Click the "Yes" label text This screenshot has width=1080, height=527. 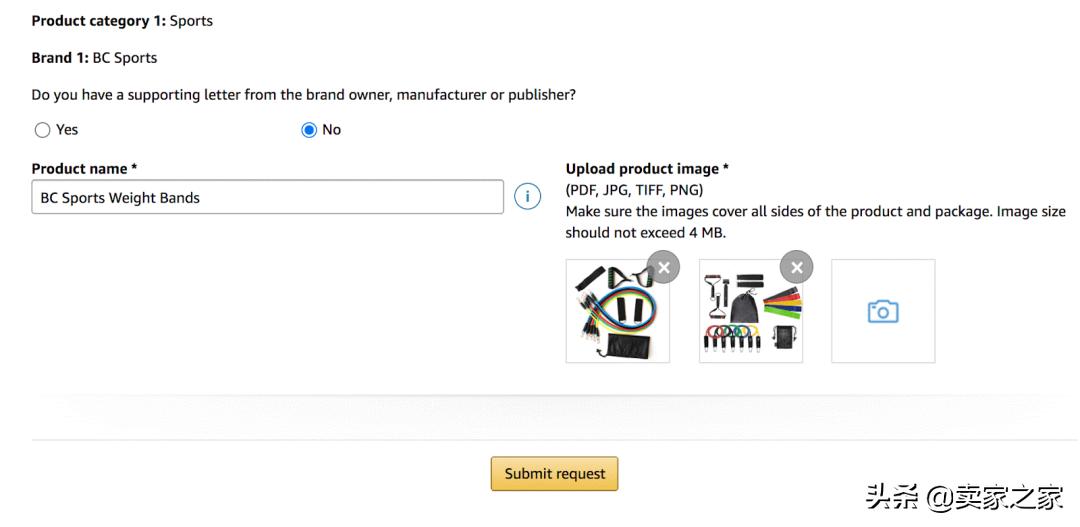tap(67, 130)
